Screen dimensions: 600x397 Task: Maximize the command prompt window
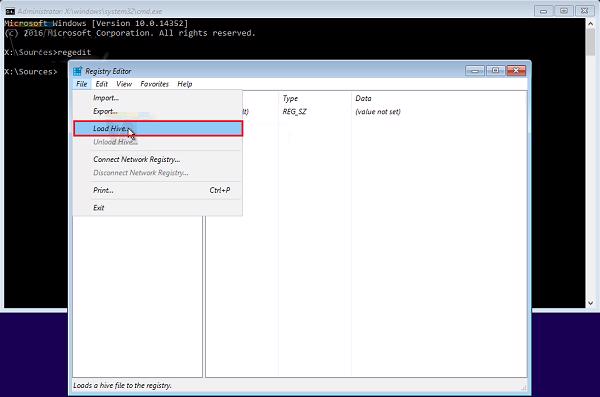click(564, 11)
